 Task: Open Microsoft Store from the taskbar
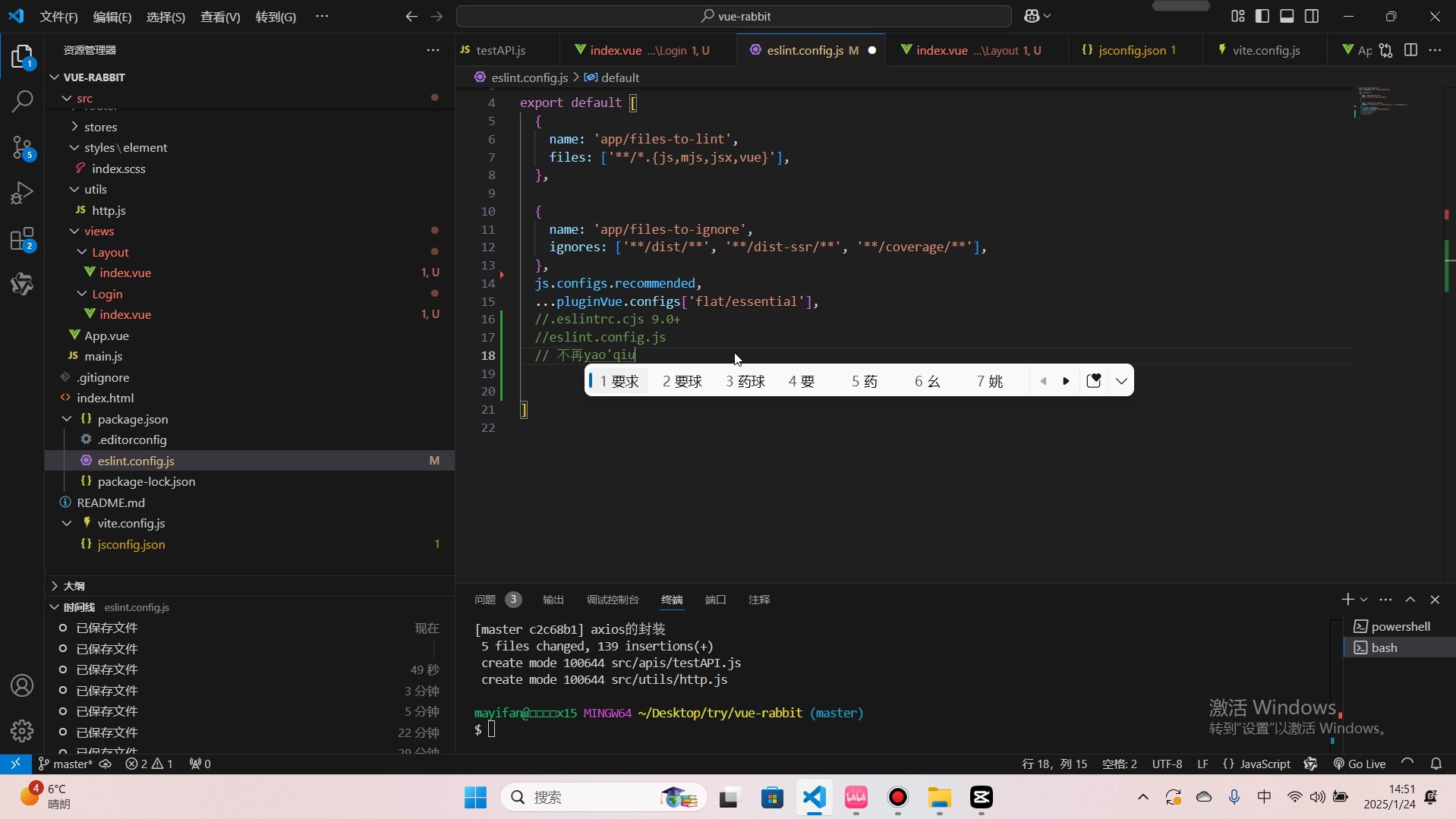click(x=772, y=798)
